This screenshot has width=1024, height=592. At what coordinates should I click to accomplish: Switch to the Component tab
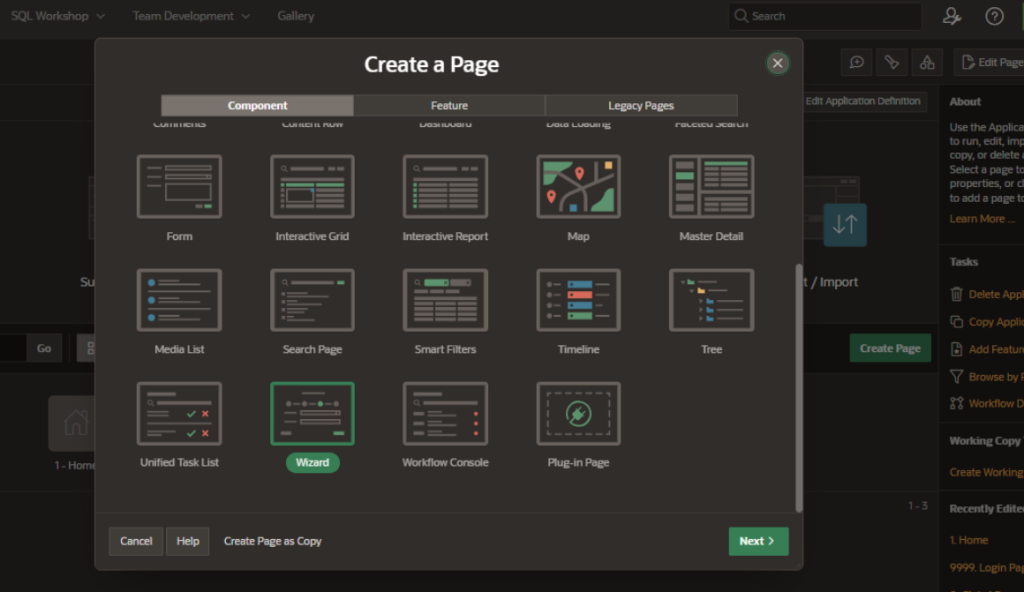257,105
